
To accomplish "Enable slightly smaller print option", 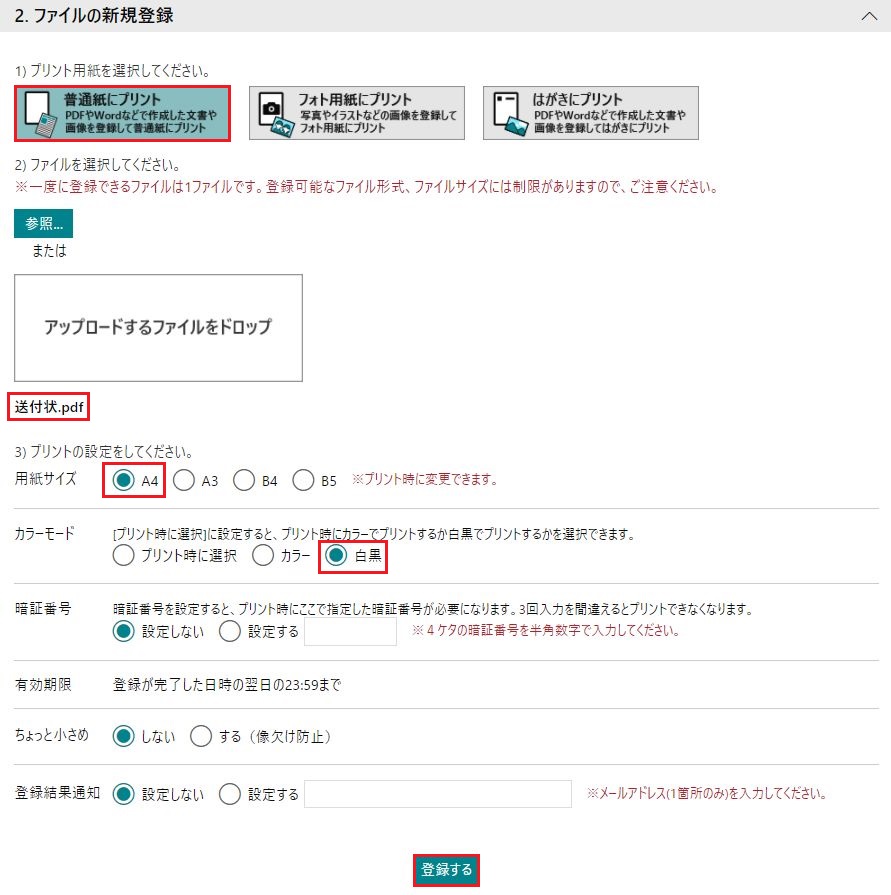I will click(x=201, y=737).
